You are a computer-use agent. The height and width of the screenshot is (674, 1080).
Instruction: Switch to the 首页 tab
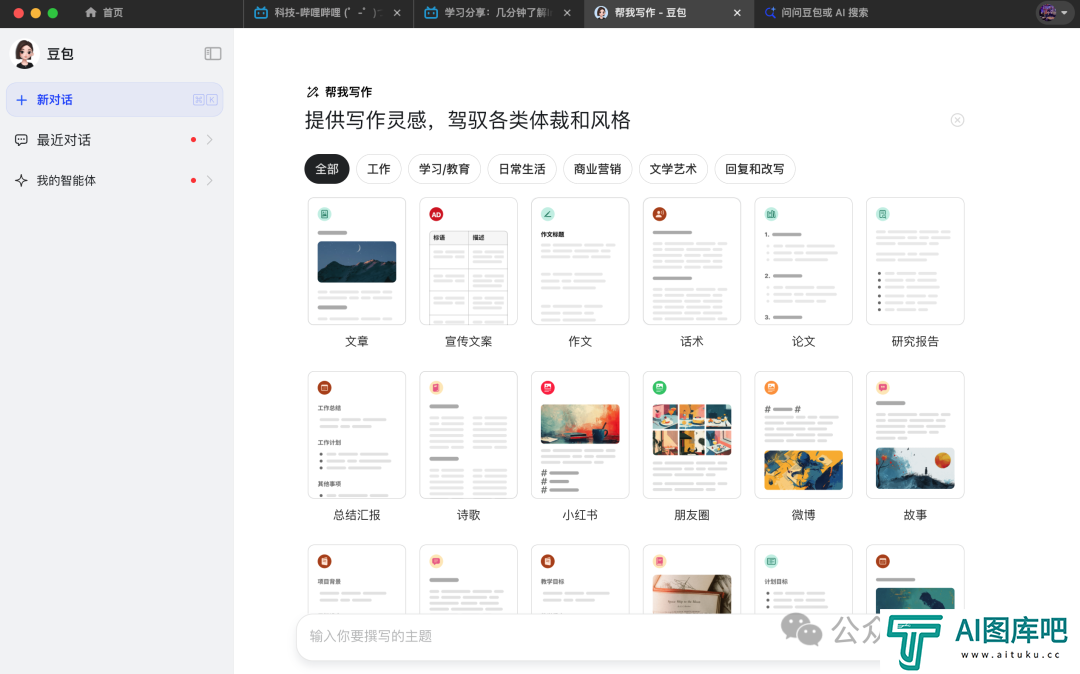click(104, 12)
